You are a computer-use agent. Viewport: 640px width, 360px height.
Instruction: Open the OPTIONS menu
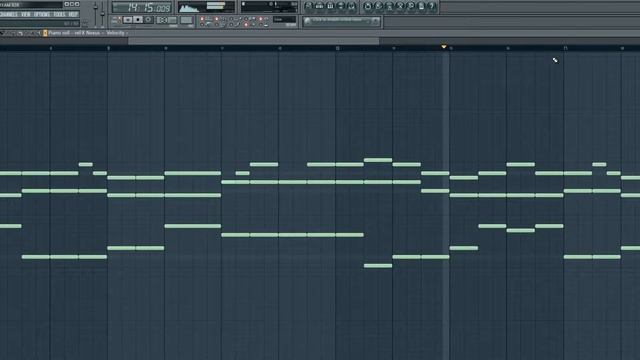point(42,14)
